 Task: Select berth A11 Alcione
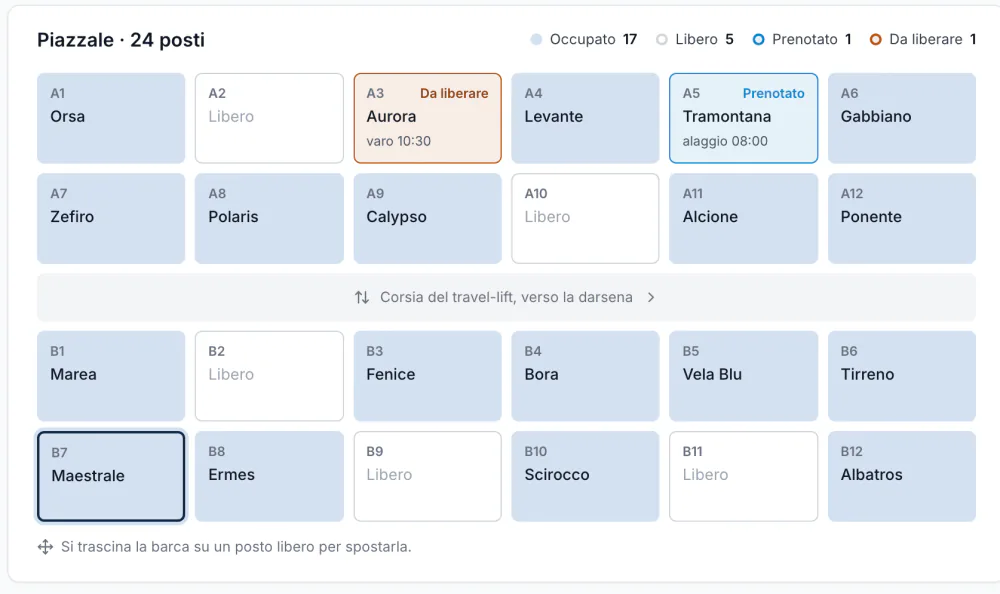[744, 219]
